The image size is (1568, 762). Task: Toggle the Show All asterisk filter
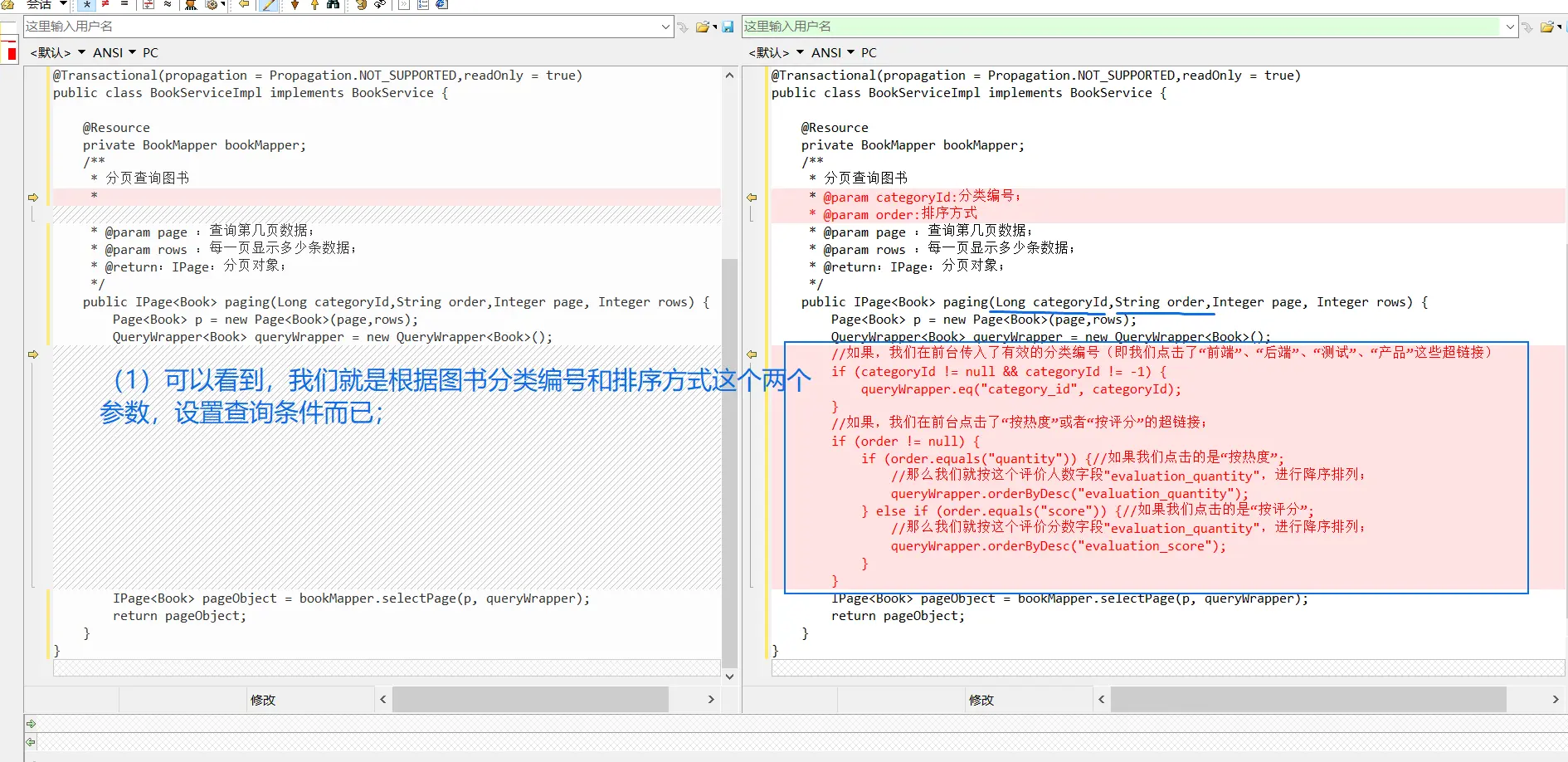86,4
